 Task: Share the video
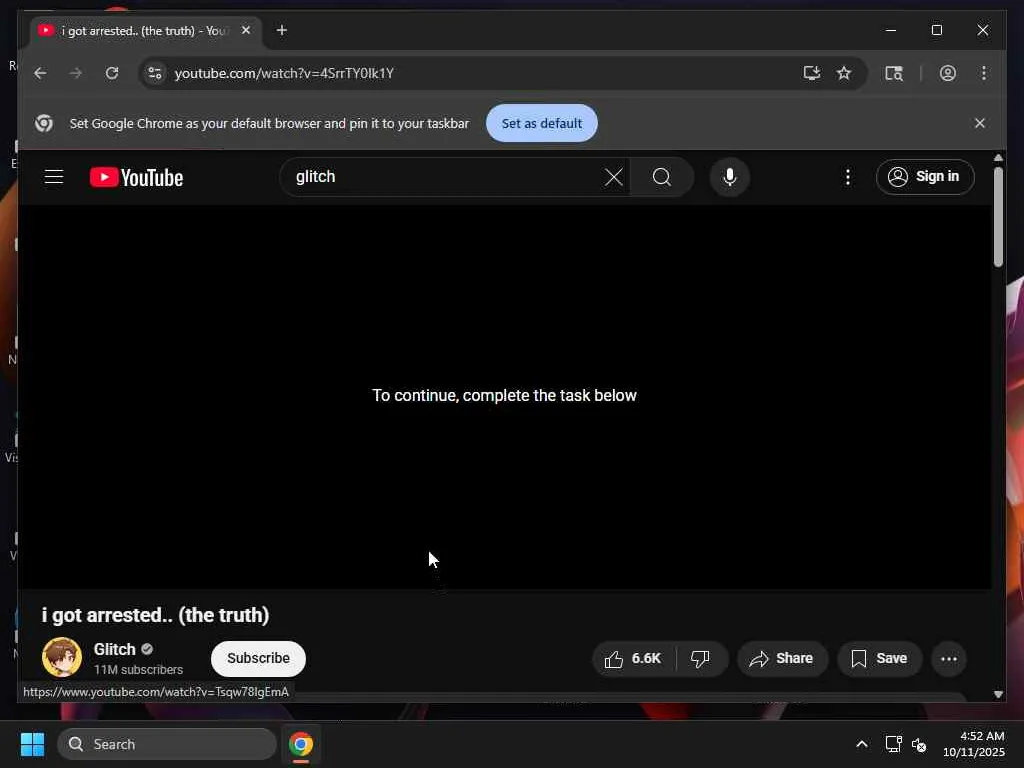pos(782,659)
